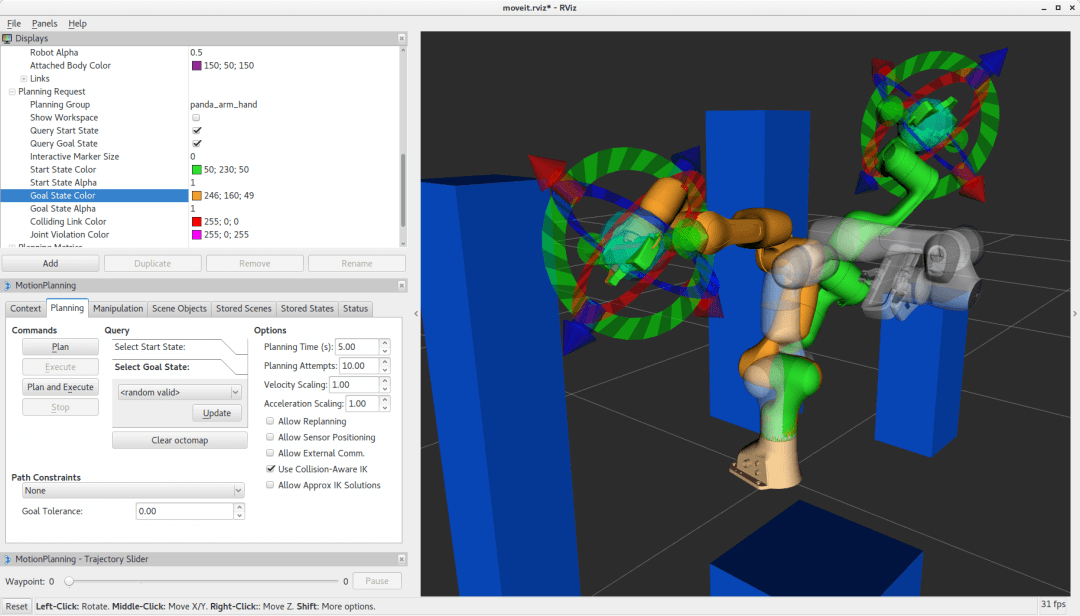This screenshot has width=1080, height=616.
Task: Click the Goal Tolerance input field
Action: [x=185, y=511]
